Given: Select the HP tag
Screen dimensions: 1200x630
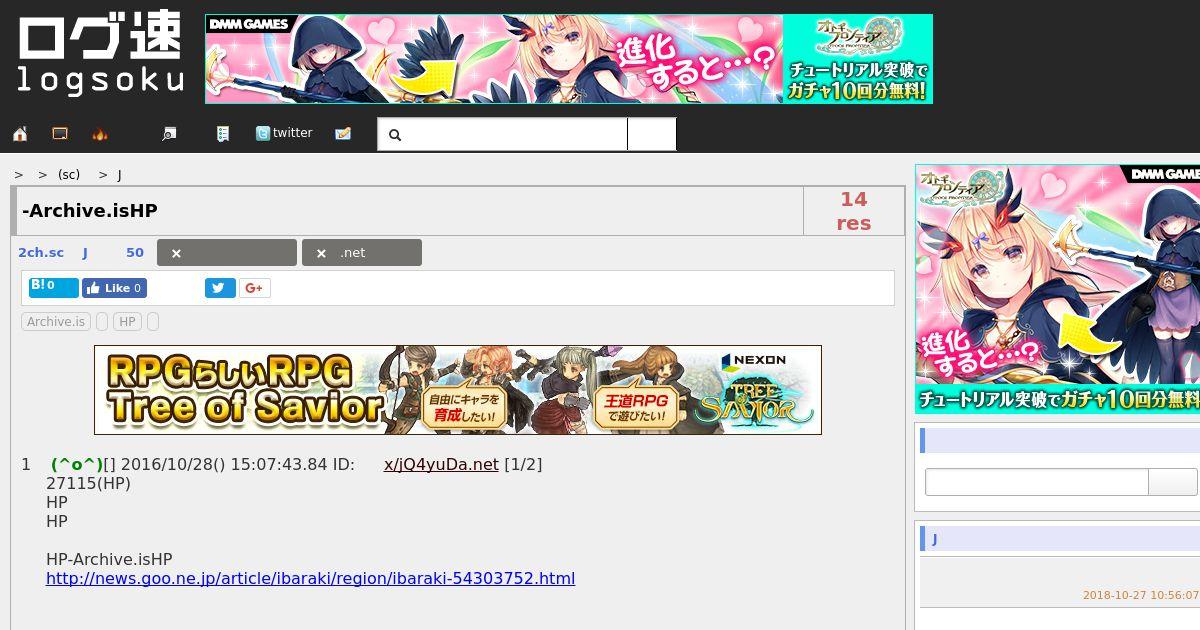Looking at the screenshot, I should [127, 322].
